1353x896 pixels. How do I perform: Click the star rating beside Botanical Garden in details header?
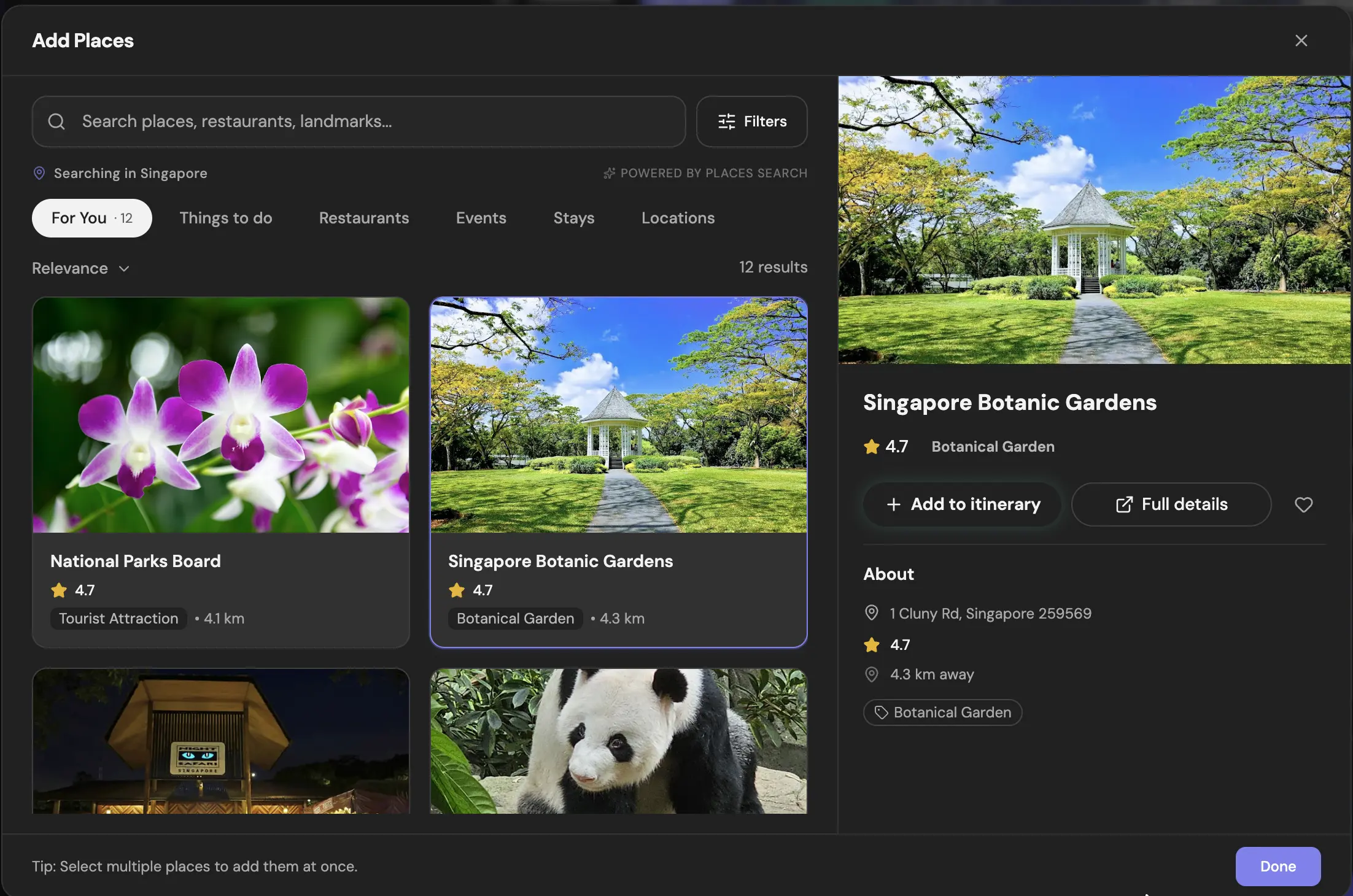[x=885, y=447]
